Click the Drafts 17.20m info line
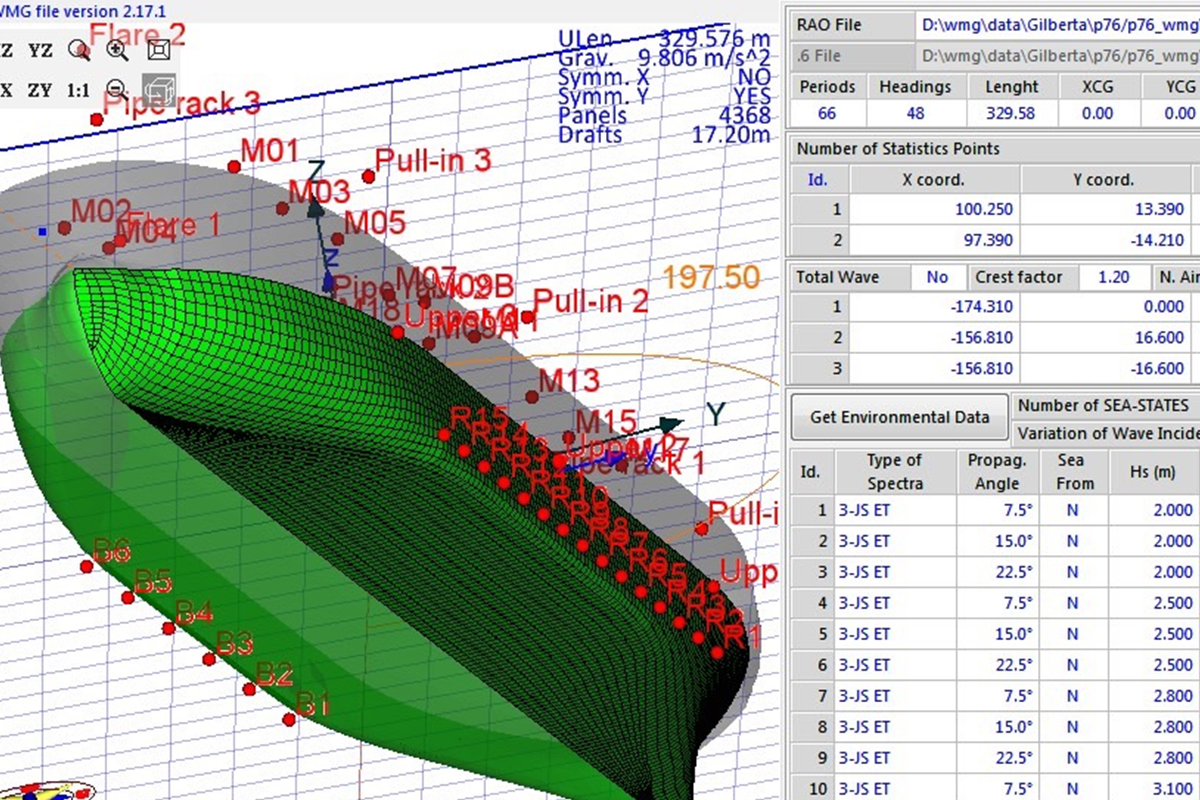 point(664,135)
